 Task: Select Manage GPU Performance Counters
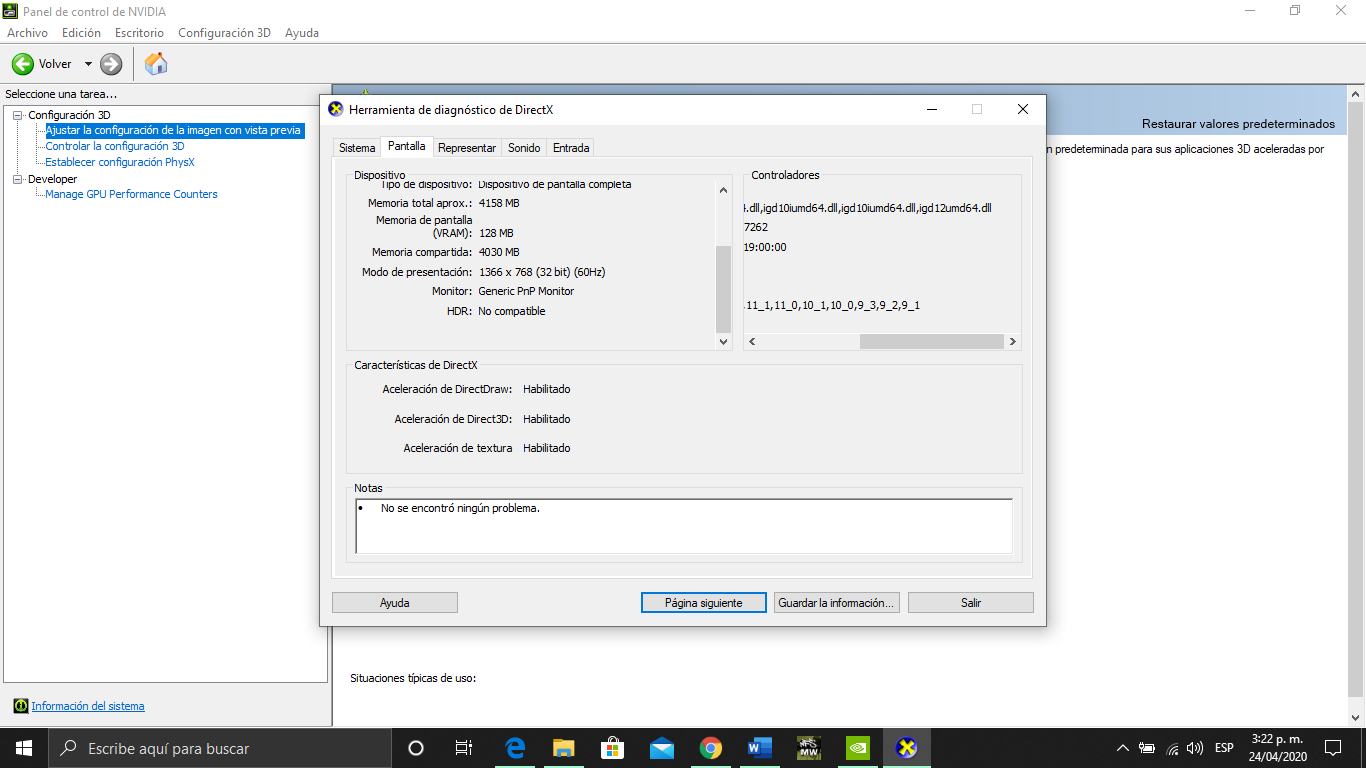coord(131,194)
